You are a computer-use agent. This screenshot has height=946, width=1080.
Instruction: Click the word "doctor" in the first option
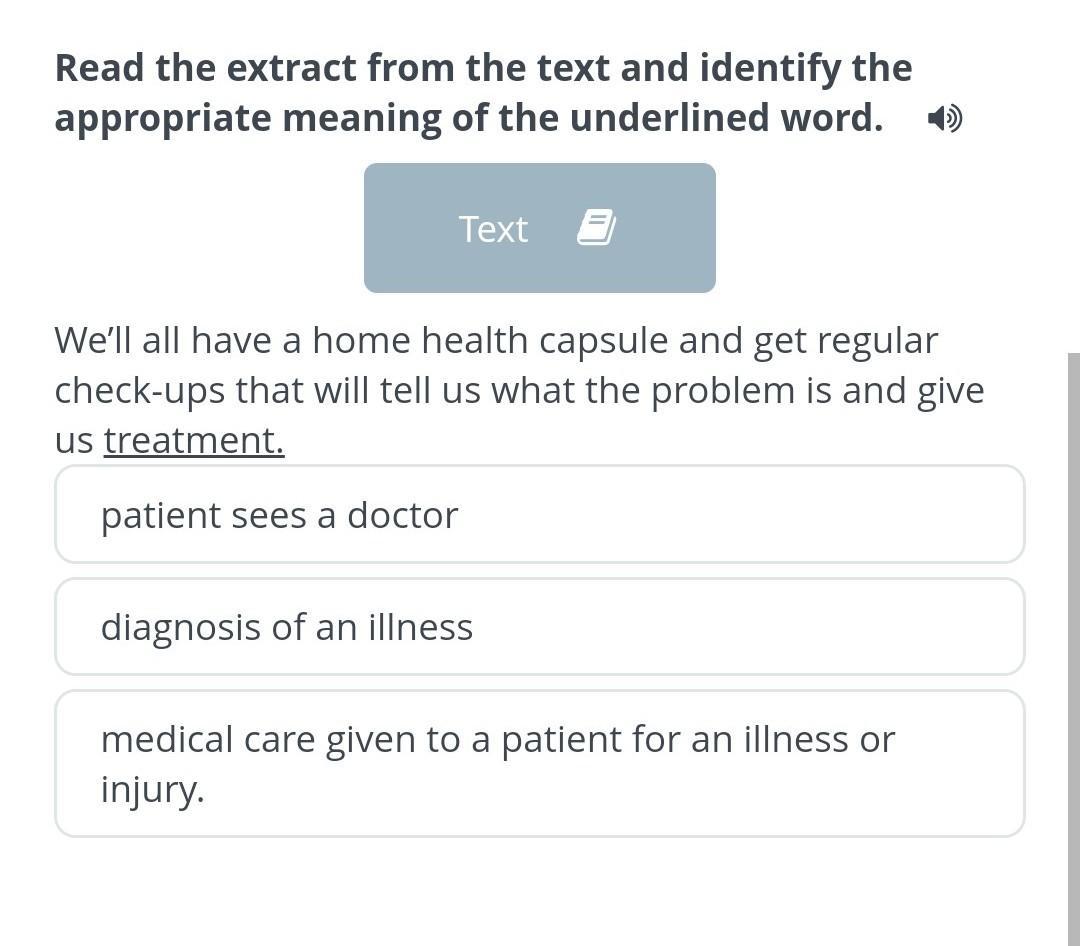402,515
